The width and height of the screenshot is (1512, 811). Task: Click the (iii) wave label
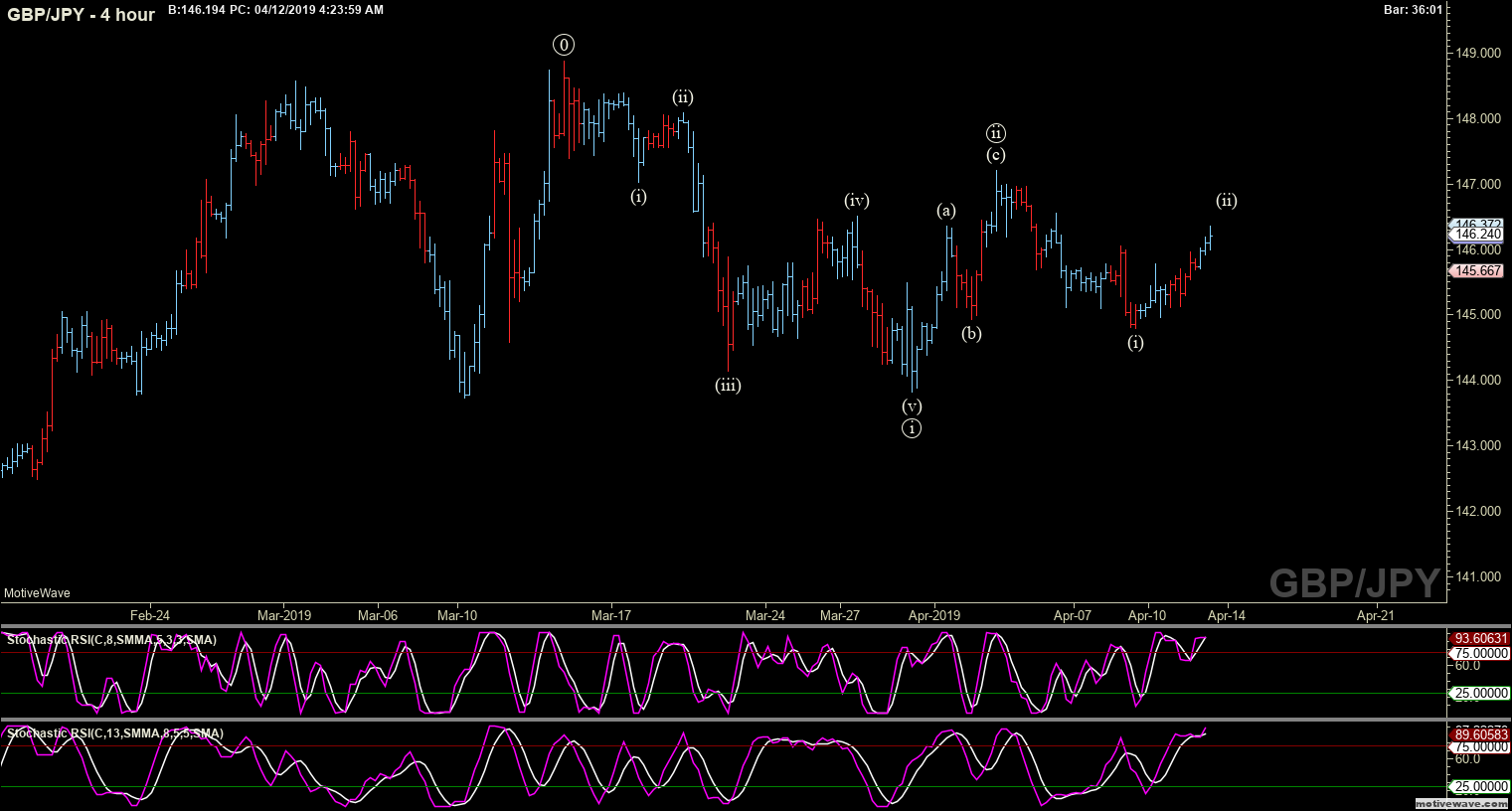click(728, 386)
